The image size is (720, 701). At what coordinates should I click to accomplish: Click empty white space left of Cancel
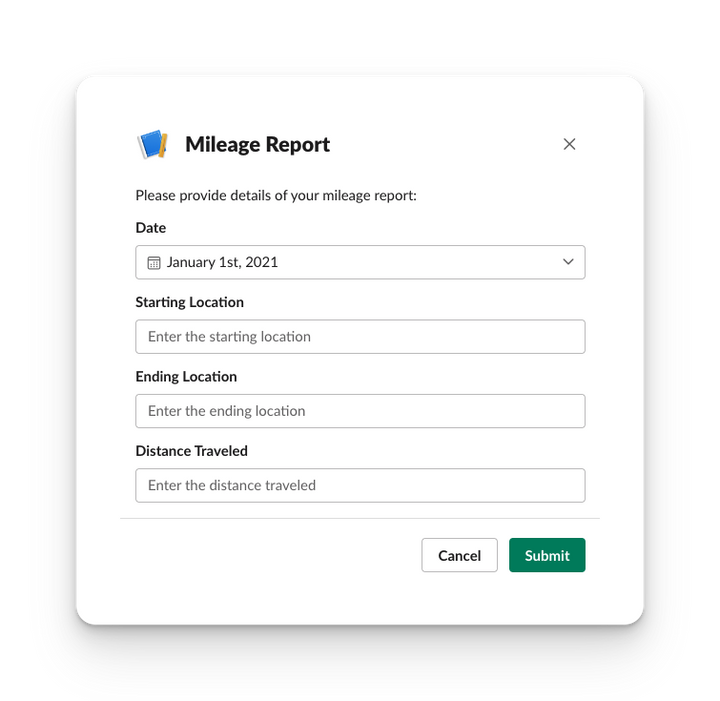(x=270, y=556)
